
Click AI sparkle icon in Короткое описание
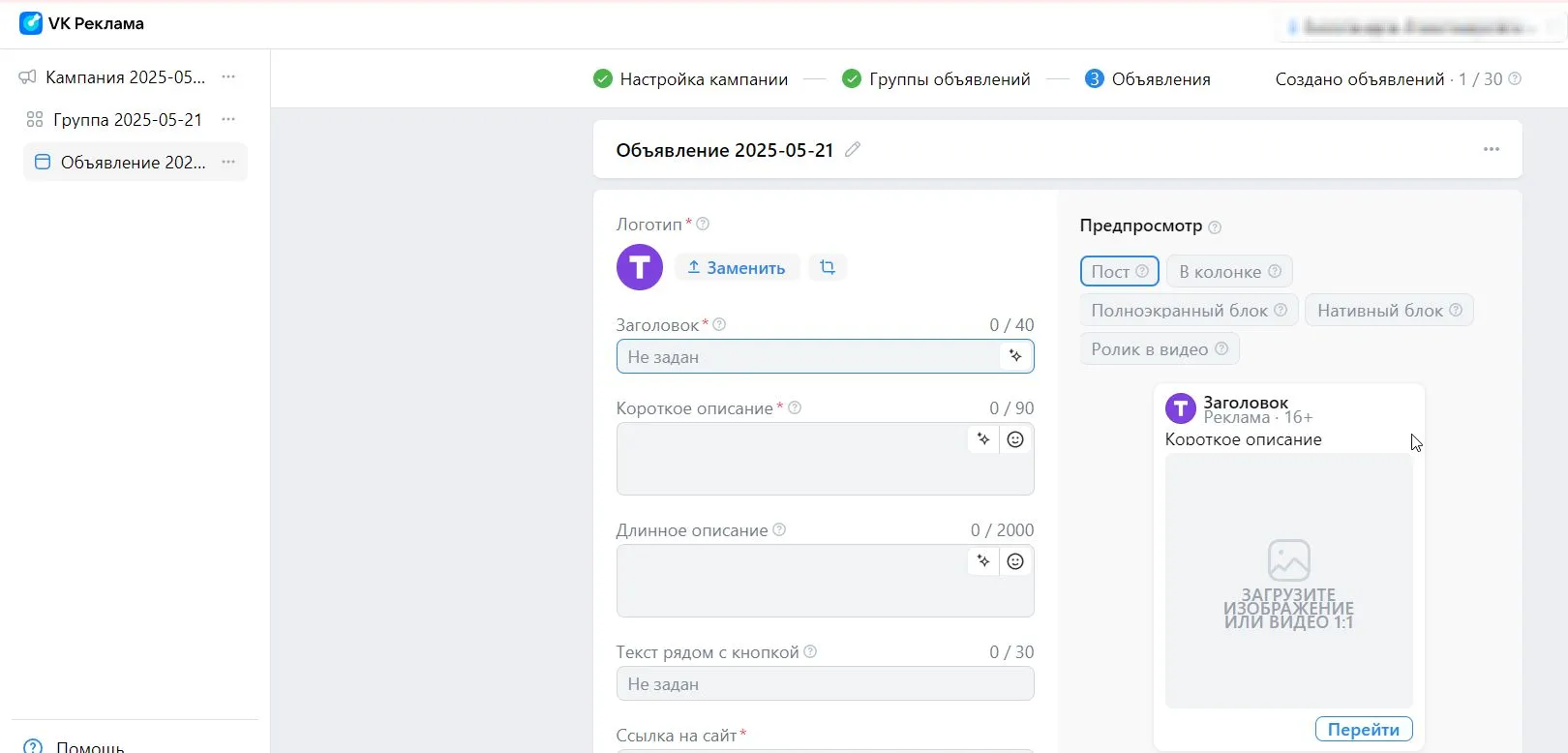[983, 439]
